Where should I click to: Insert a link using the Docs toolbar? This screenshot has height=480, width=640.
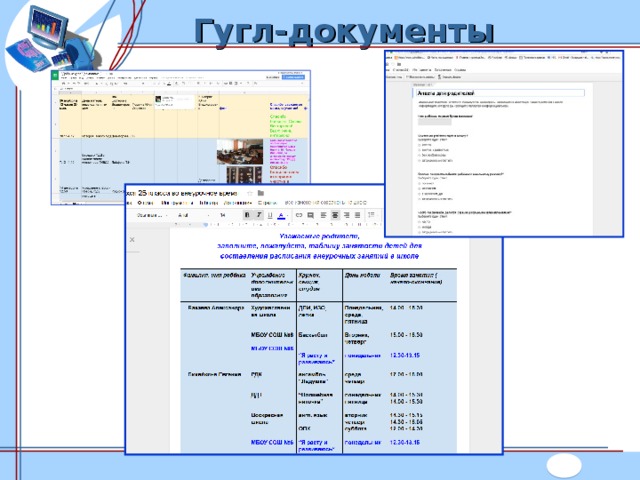pyautogui.click(x=299, y=215)
